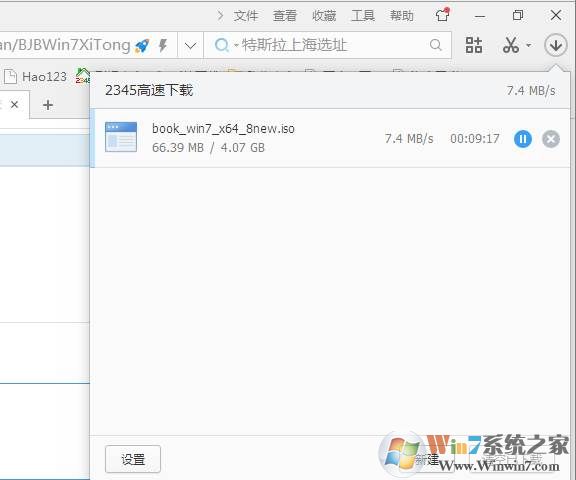Screen dimensions: 576x480
Task: Open the 收藏 menu
Action: tap(324, 16)
